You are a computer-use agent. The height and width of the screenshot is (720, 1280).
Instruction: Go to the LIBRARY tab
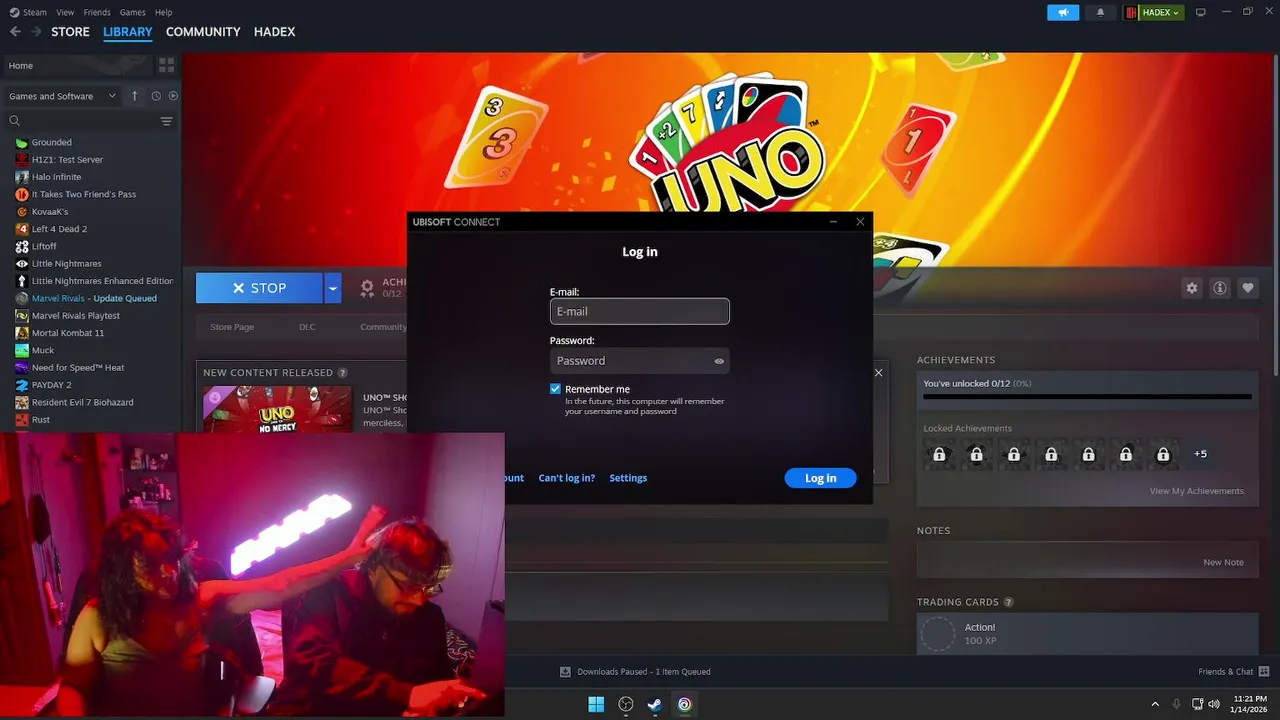128,32
